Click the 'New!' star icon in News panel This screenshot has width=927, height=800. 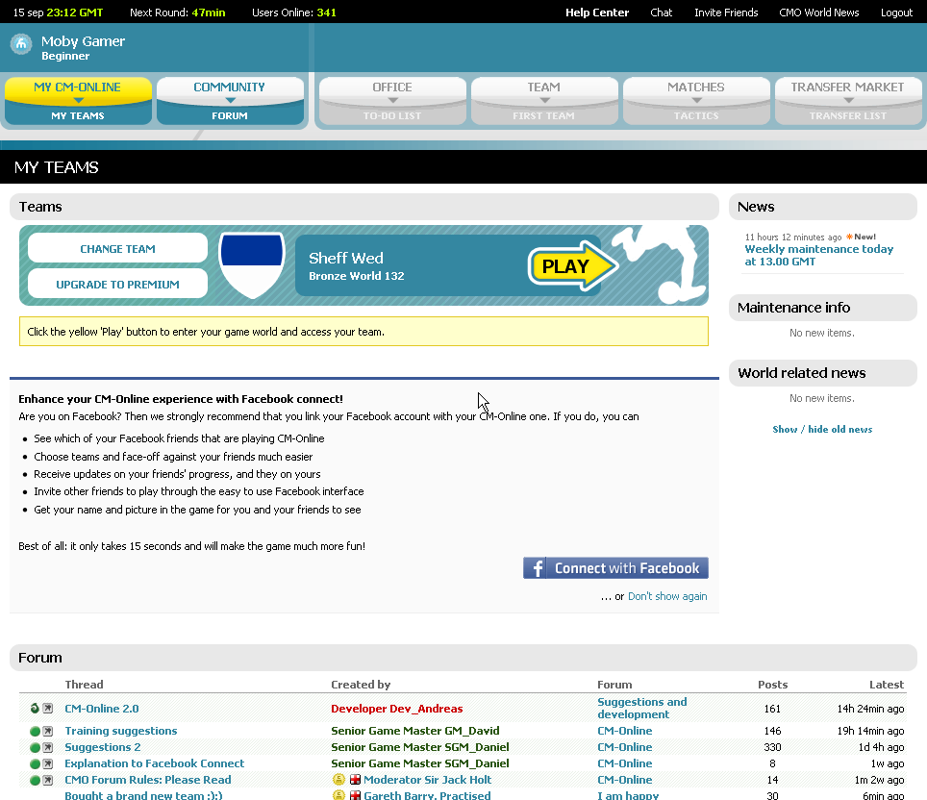[x=849, y=236]
